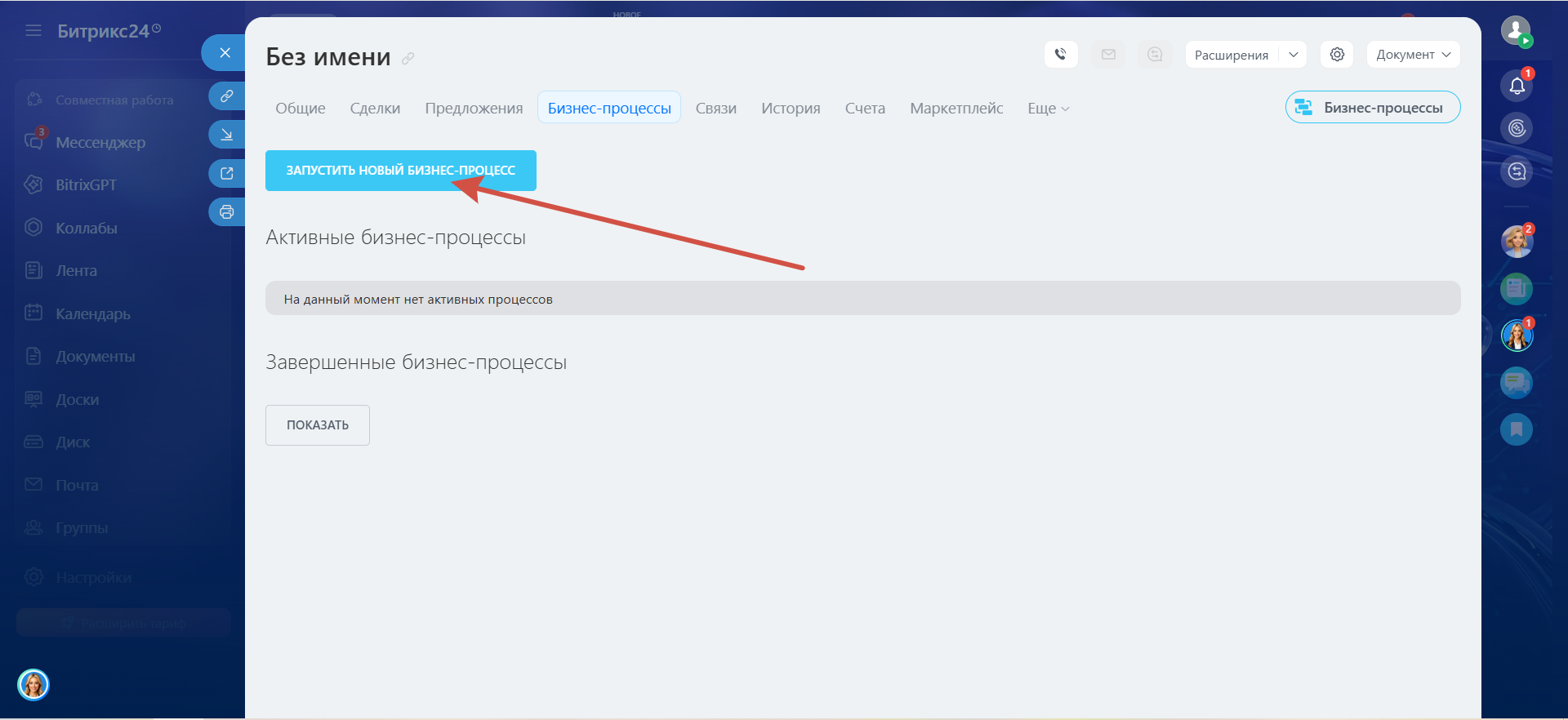
Task: Open Почта in the left sidebar
Action: (x=77, y=485)
